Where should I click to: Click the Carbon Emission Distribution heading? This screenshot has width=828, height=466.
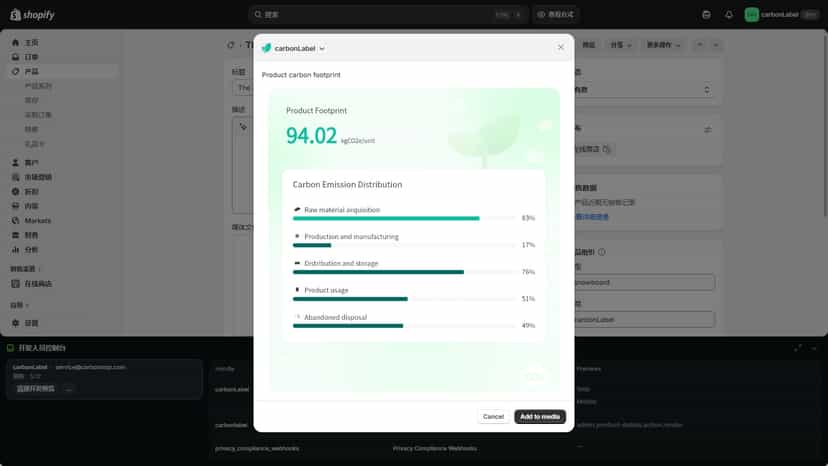pyautogui.click(x=347, y=184)
